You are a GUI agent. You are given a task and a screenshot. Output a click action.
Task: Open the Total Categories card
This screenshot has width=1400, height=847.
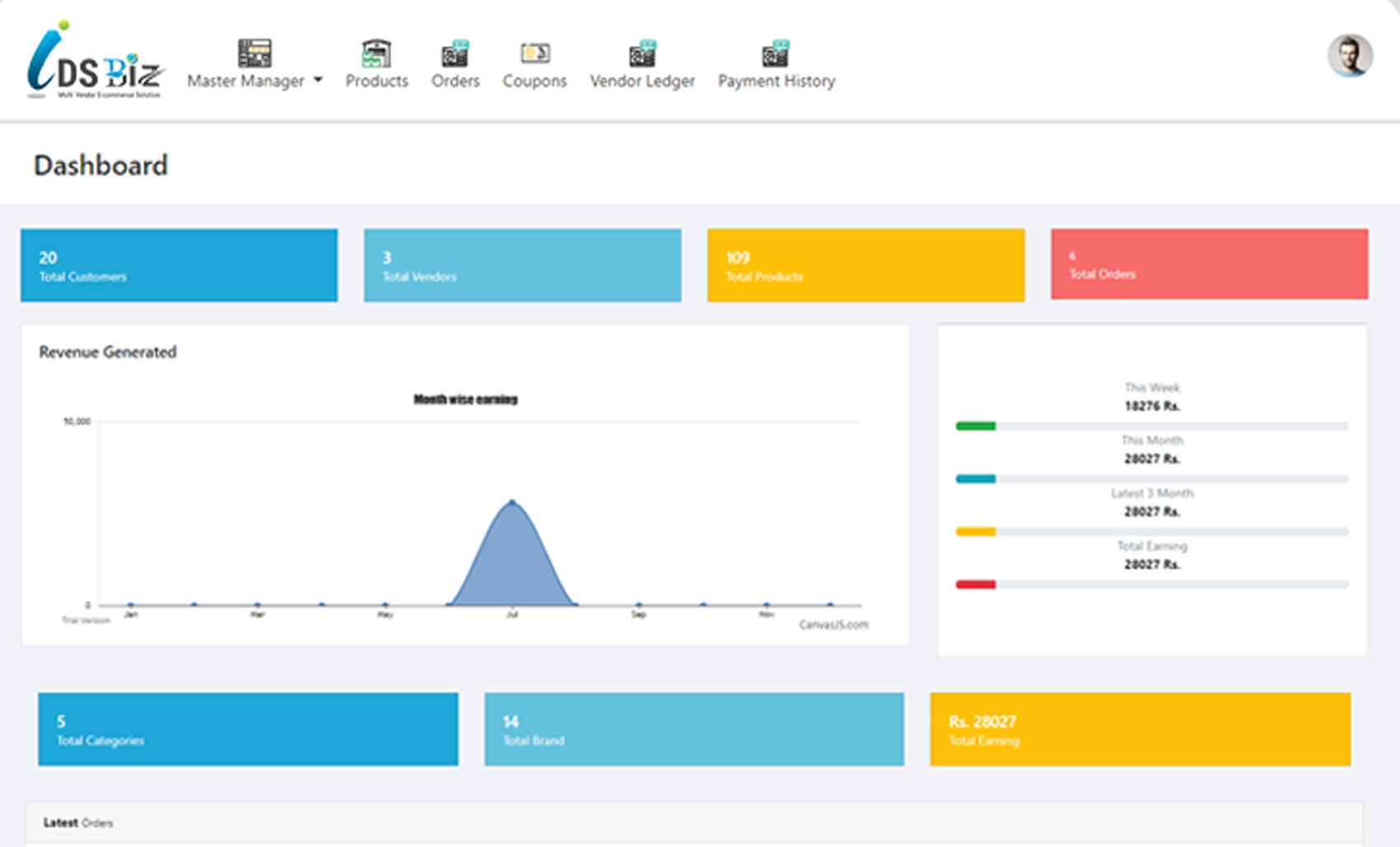tap(248, 729)
